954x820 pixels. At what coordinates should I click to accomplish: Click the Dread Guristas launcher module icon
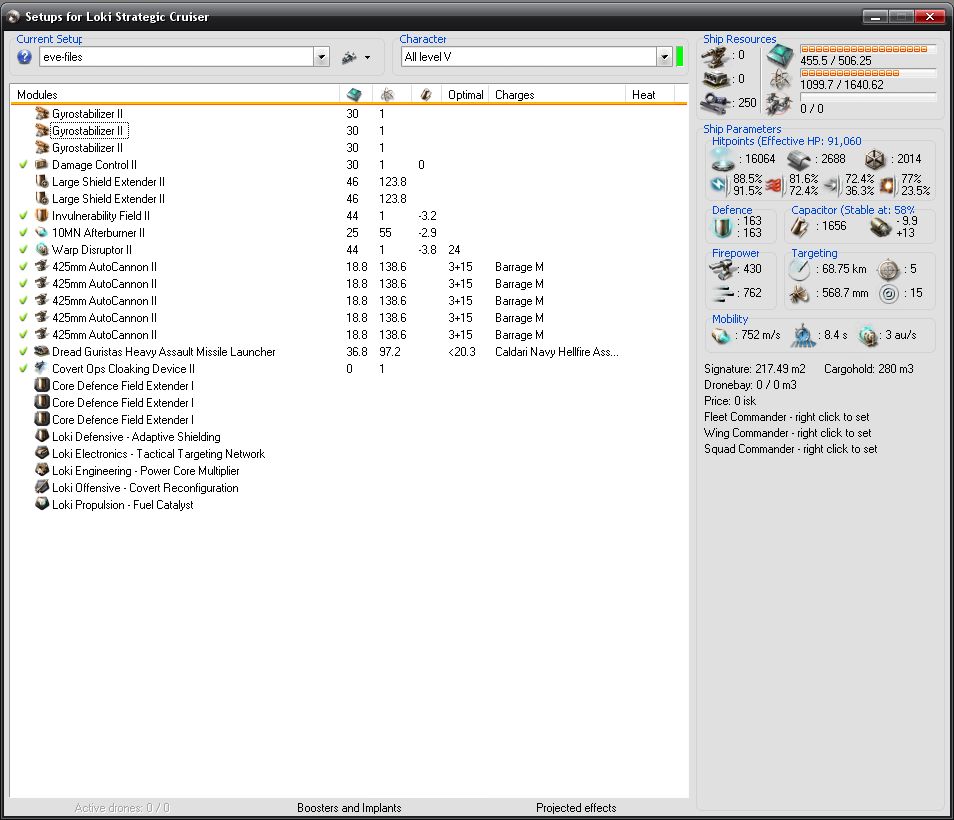[42, 352]
